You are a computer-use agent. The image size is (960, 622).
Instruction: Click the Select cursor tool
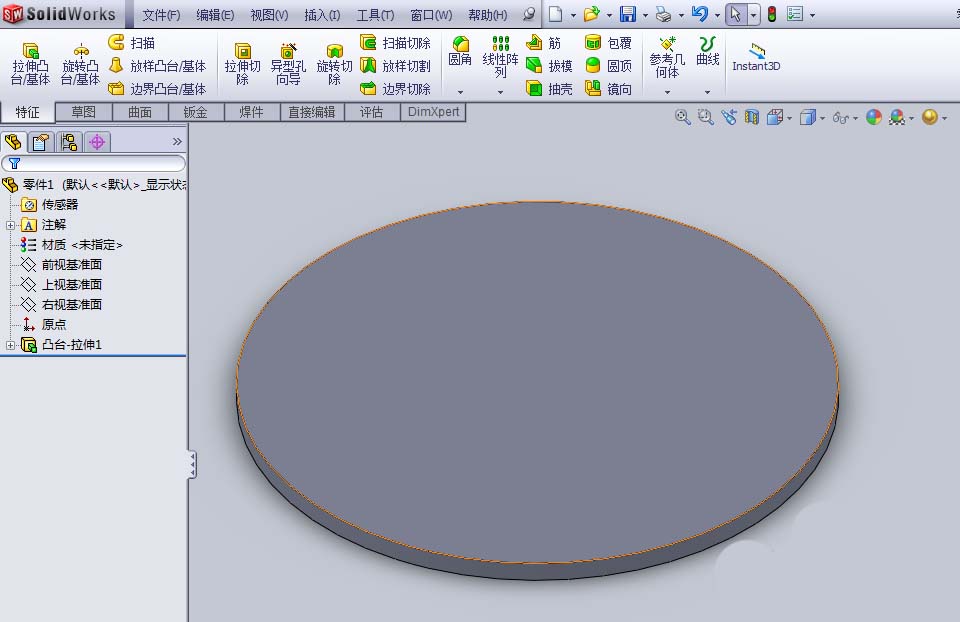click(736, 13)
